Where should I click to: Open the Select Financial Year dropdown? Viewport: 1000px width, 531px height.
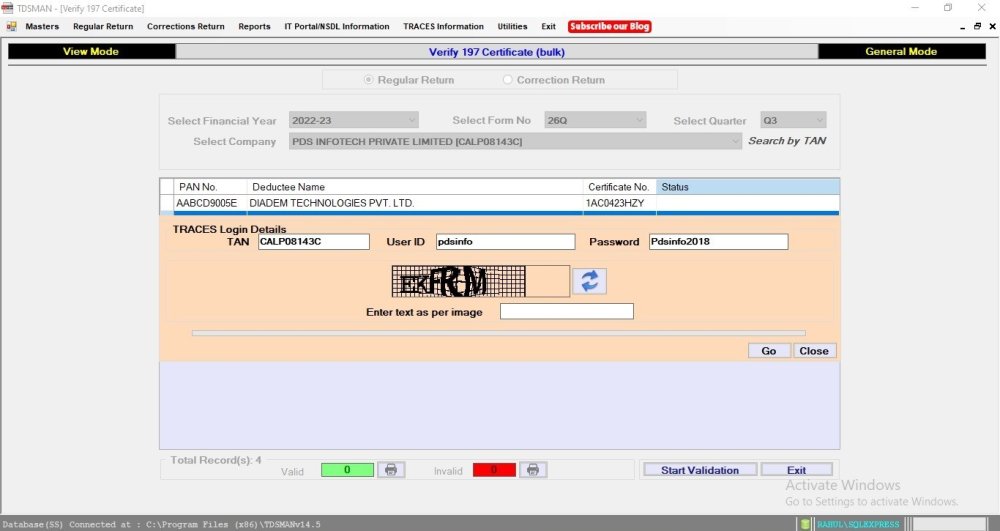[x=354, y=120]
